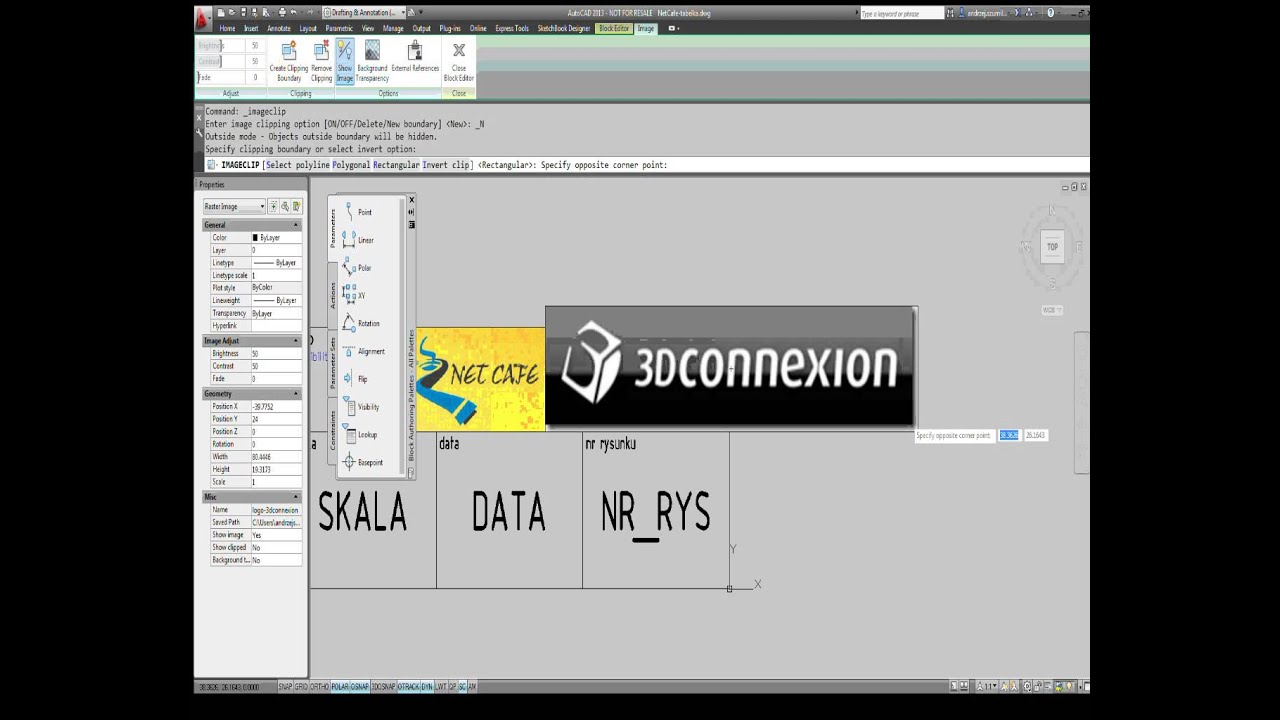Select the Visibility parameter tool
The image size is (1280, 720).
(361, 407)
